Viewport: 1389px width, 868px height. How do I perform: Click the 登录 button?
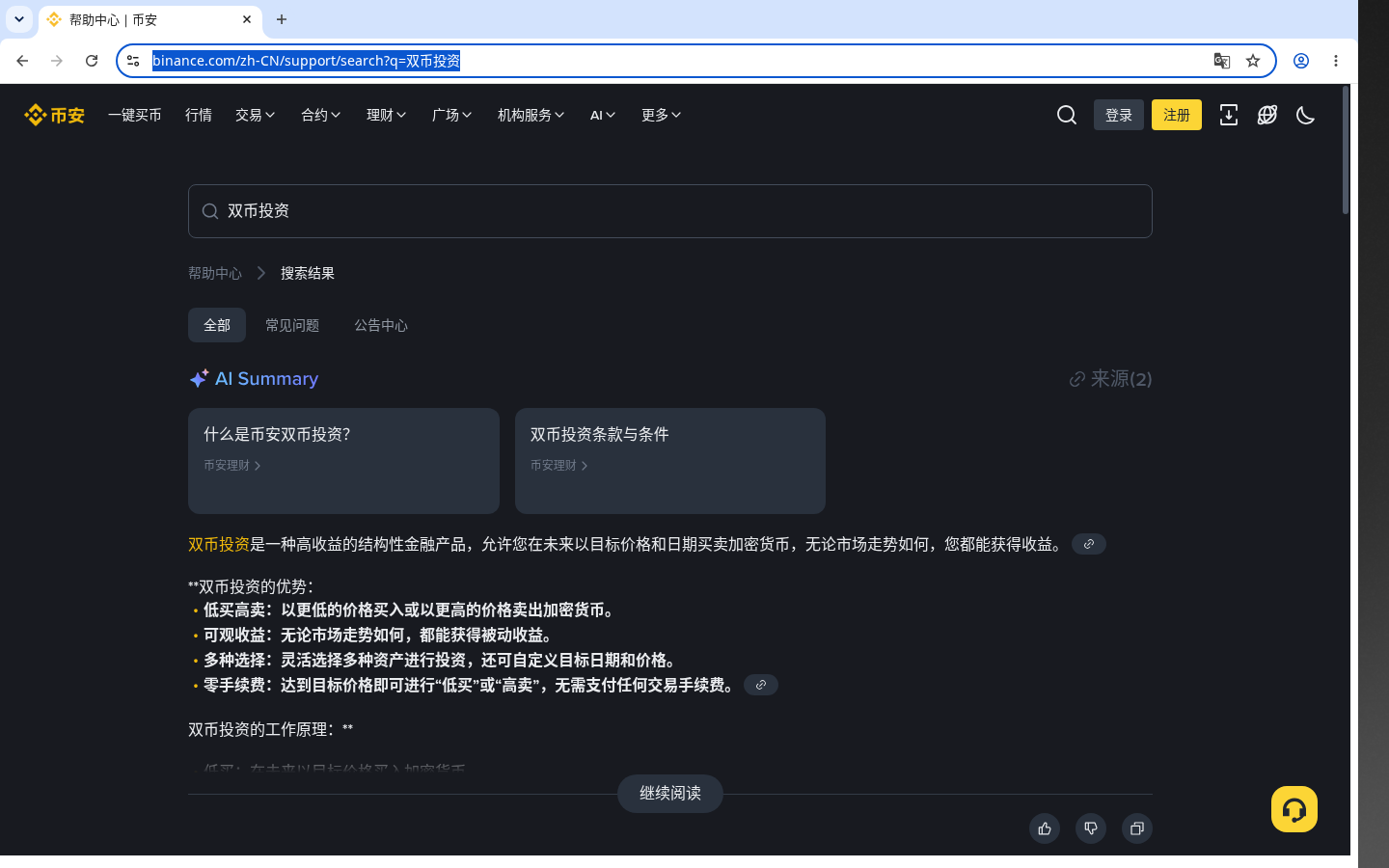[1119, 115]
